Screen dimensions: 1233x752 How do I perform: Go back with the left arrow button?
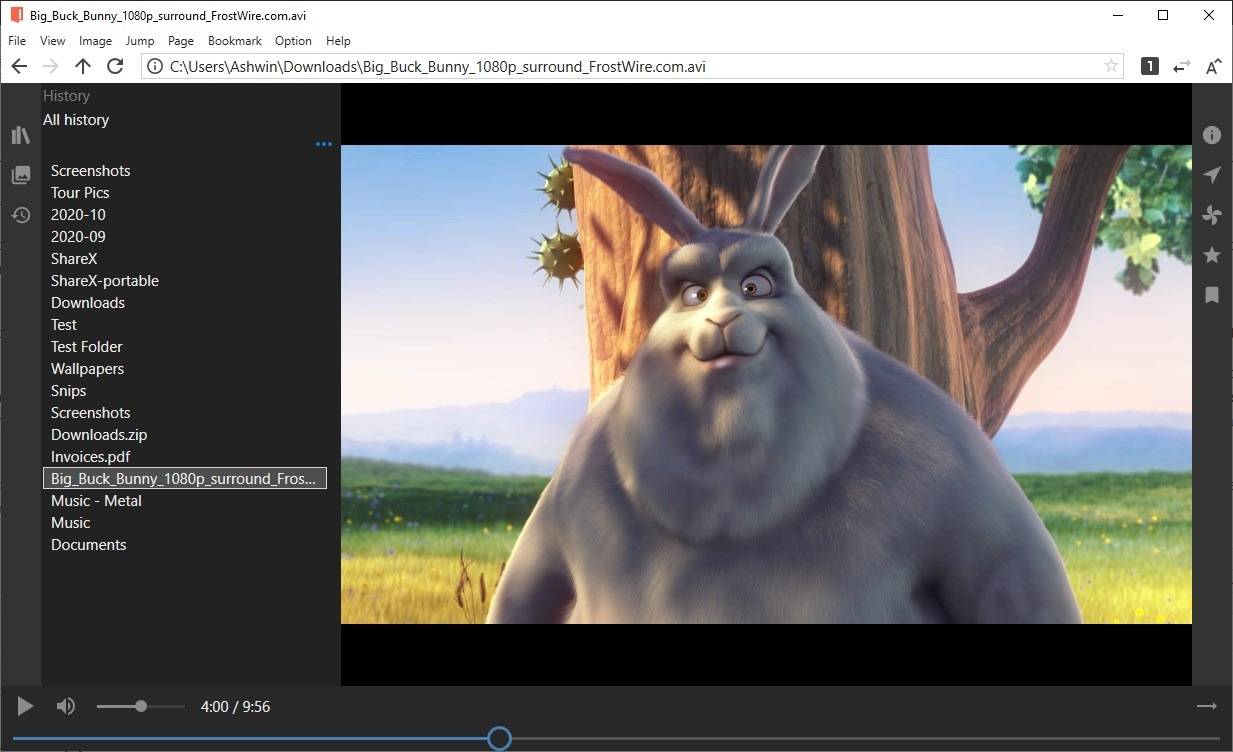(19, 66)
